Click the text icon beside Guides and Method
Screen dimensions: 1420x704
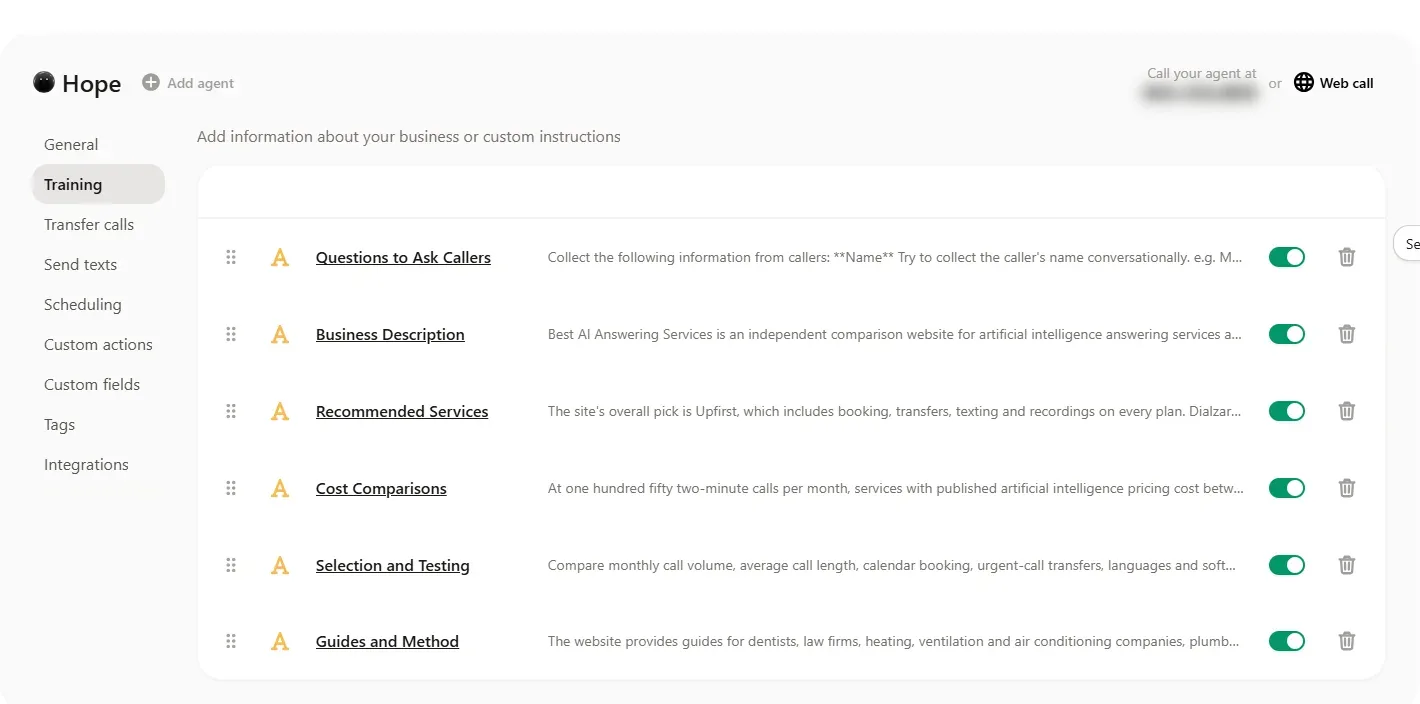[280, 642]
